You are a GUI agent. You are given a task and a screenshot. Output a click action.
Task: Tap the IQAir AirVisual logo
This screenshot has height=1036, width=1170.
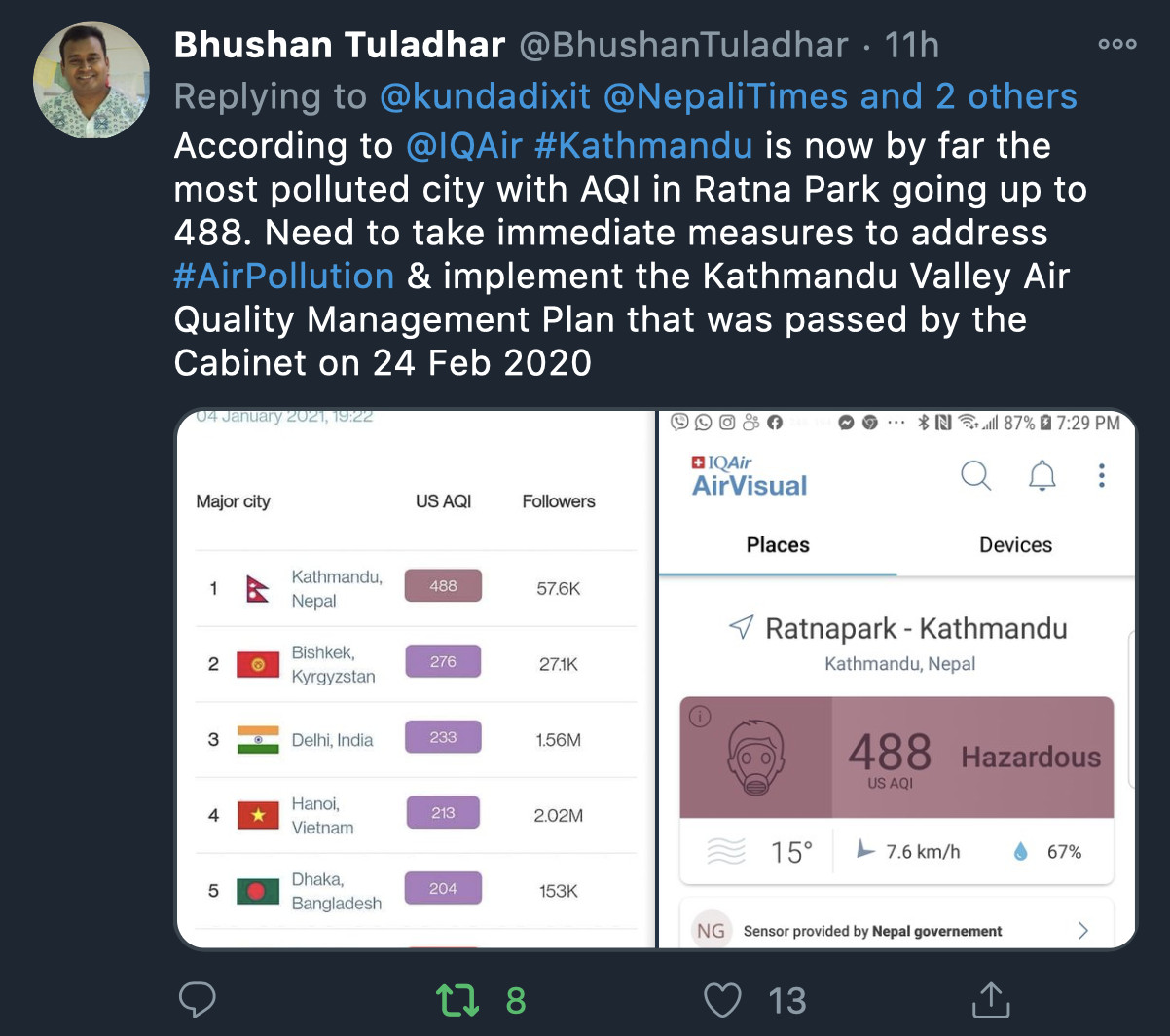(748, 476)
